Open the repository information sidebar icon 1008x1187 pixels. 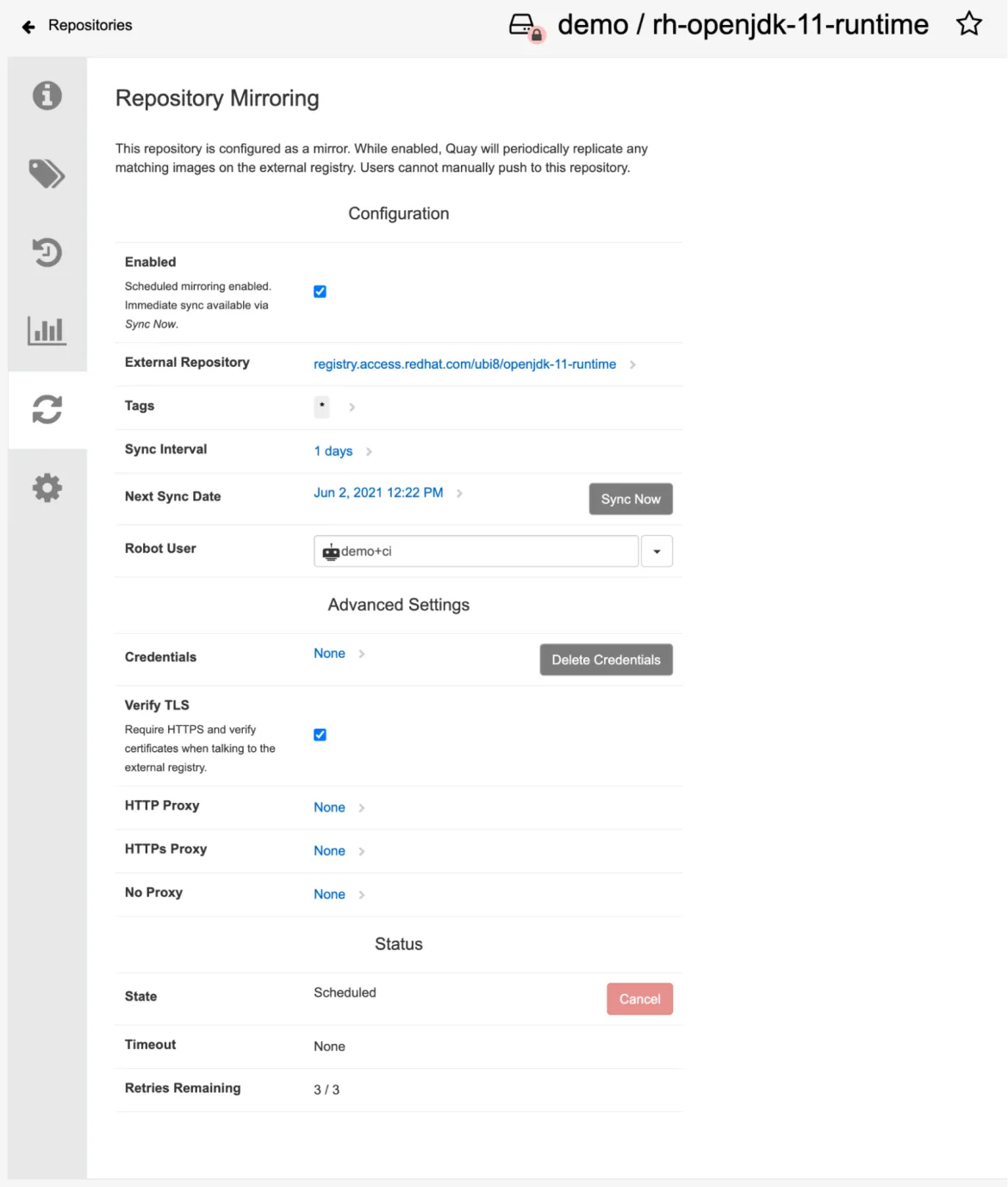point(47,96)
